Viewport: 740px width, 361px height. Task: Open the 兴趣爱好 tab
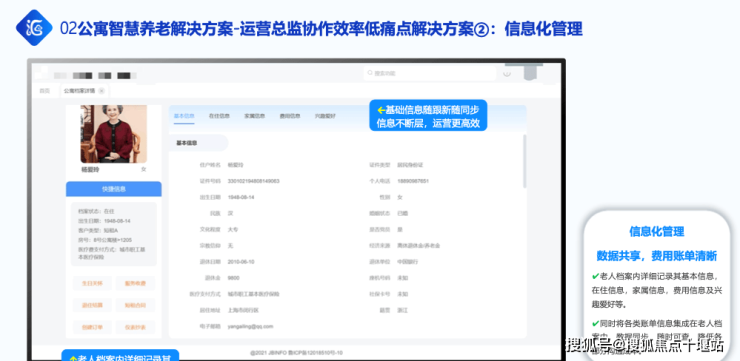point(325,116)
